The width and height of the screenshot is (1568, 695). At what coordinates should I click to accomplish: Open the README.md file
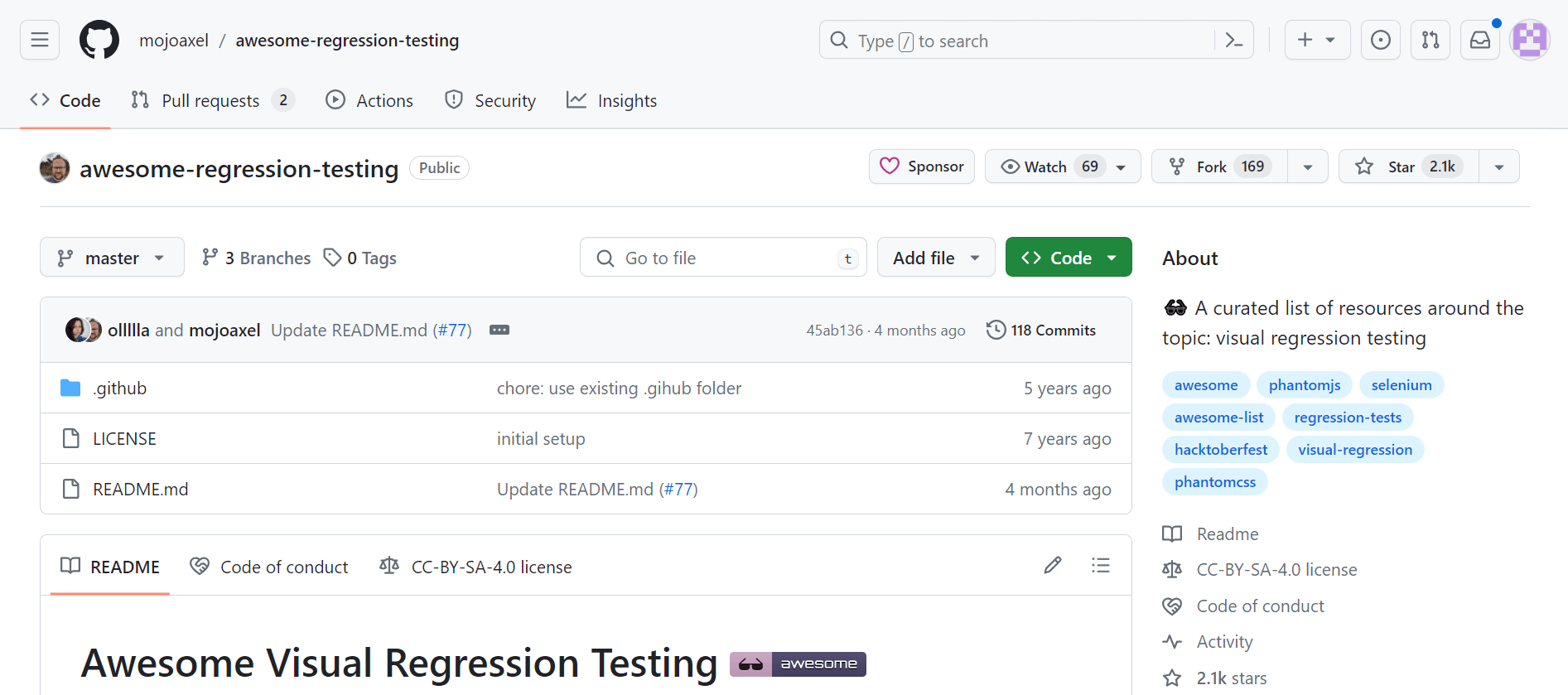[x=141, y=490]
